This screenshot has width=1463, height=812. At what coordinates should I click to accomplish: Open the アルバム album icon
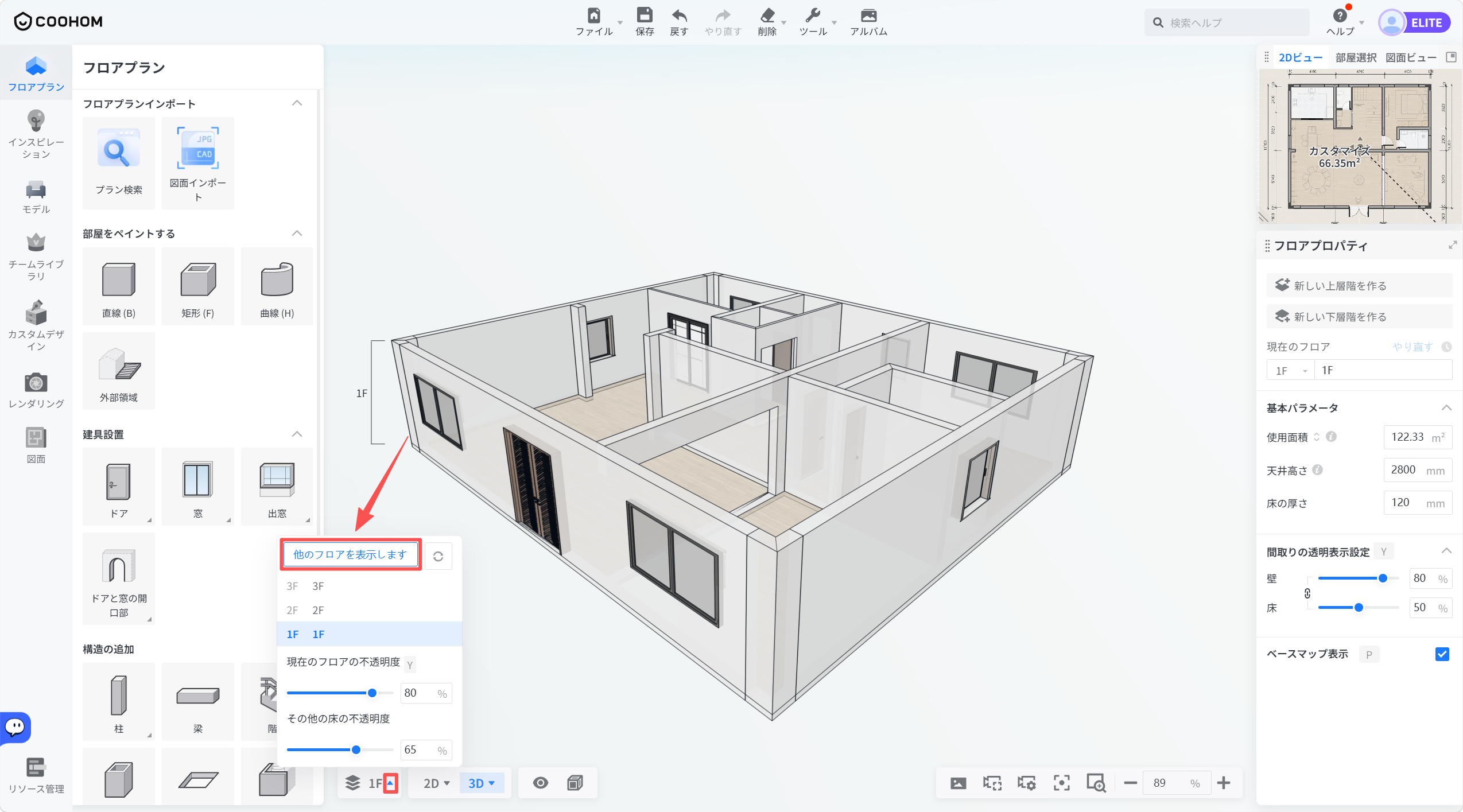(x=868, y=15)
